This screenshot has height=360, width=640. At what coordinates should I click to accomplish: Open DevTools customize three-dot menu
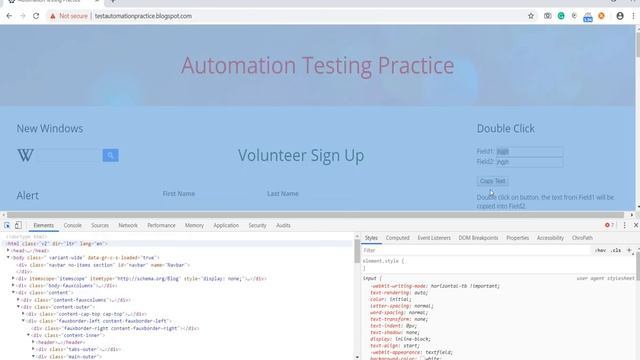coord(624,225)
